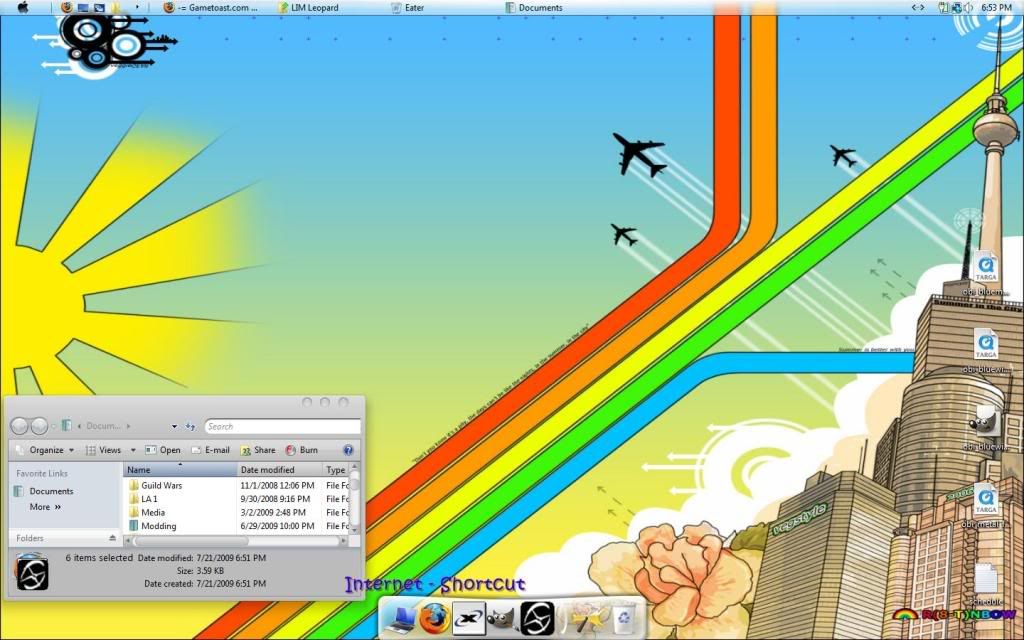Click the vertical scrollbar down arrow
The image size is (1024, 640).
click(x=355, y=529)
